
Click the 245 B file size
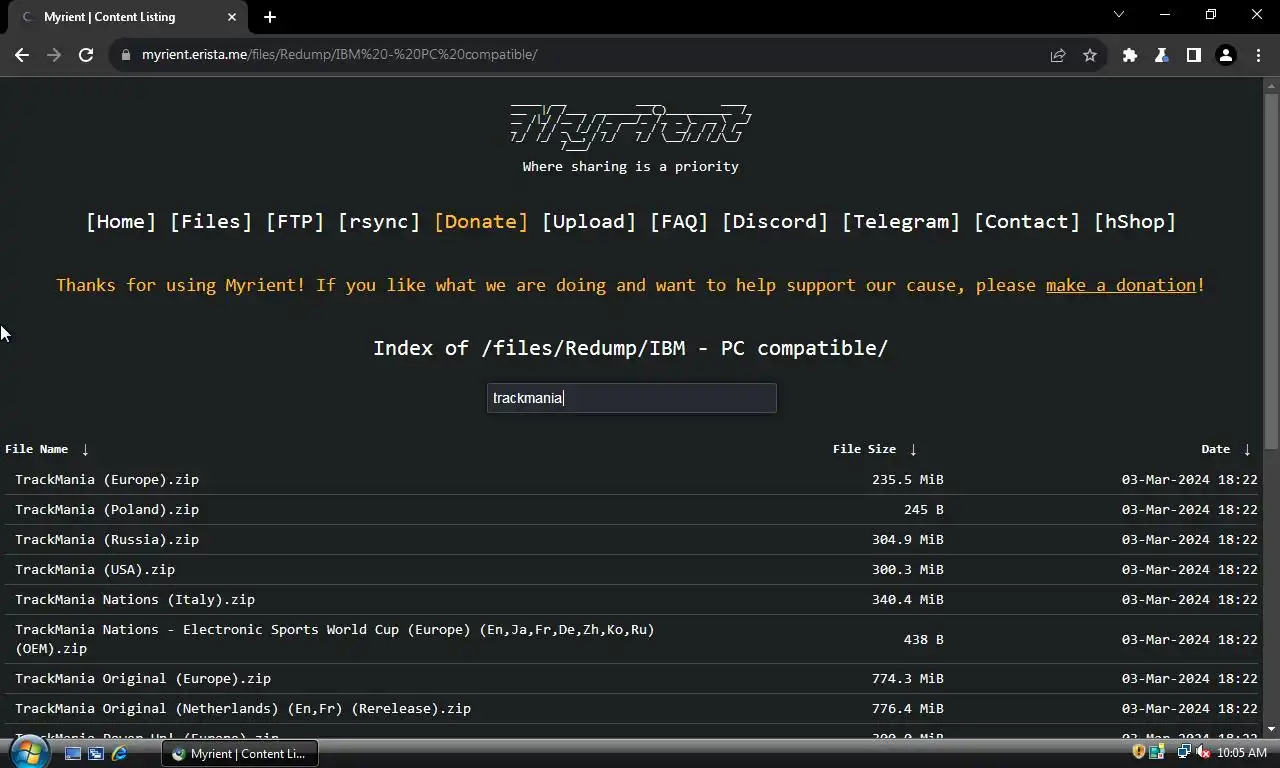[x=924, y=510]
